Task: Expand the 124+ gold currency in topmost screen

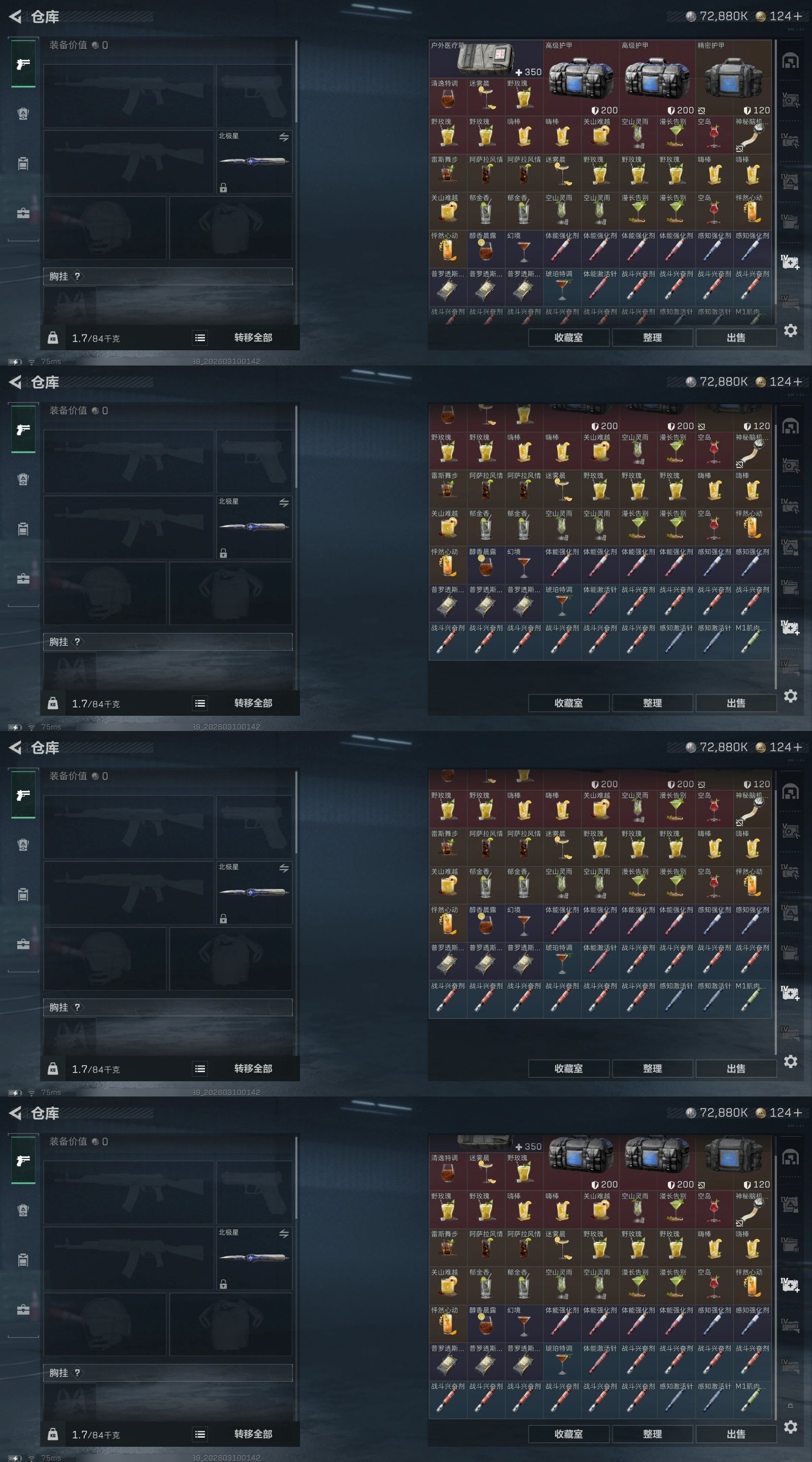Action: [x=779, y=16]
